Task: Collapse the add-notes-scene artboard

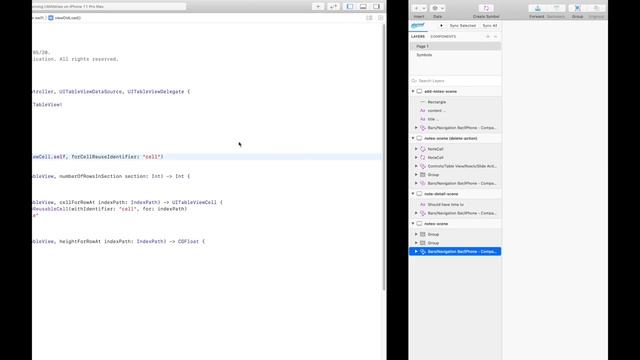Action: (413, 91)
